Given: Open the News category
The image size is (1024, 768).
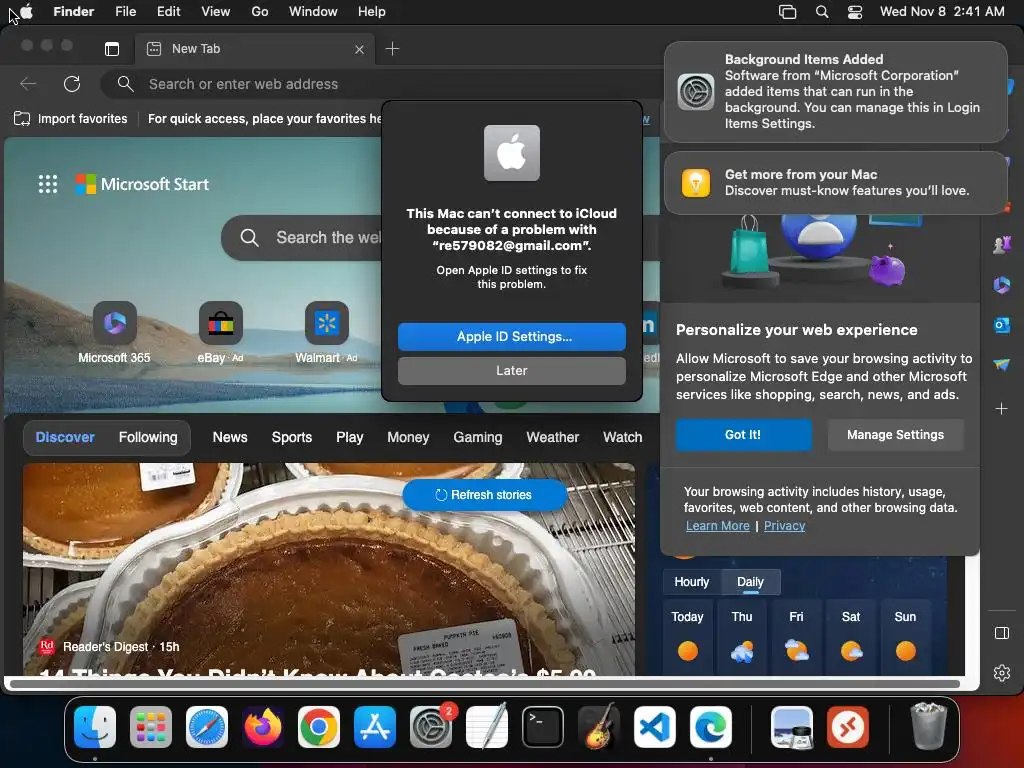Looking at the screenshot, I should pos(230,438).
